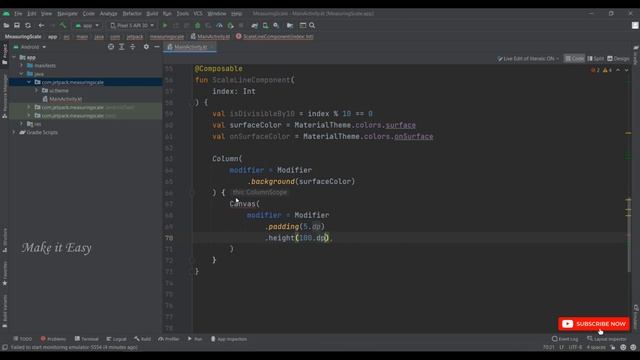The width and height of the screenshot is (640, 360).
Task: Click the Save All toolbar icon
Action: pyautogui.click(x=17, y=25)
